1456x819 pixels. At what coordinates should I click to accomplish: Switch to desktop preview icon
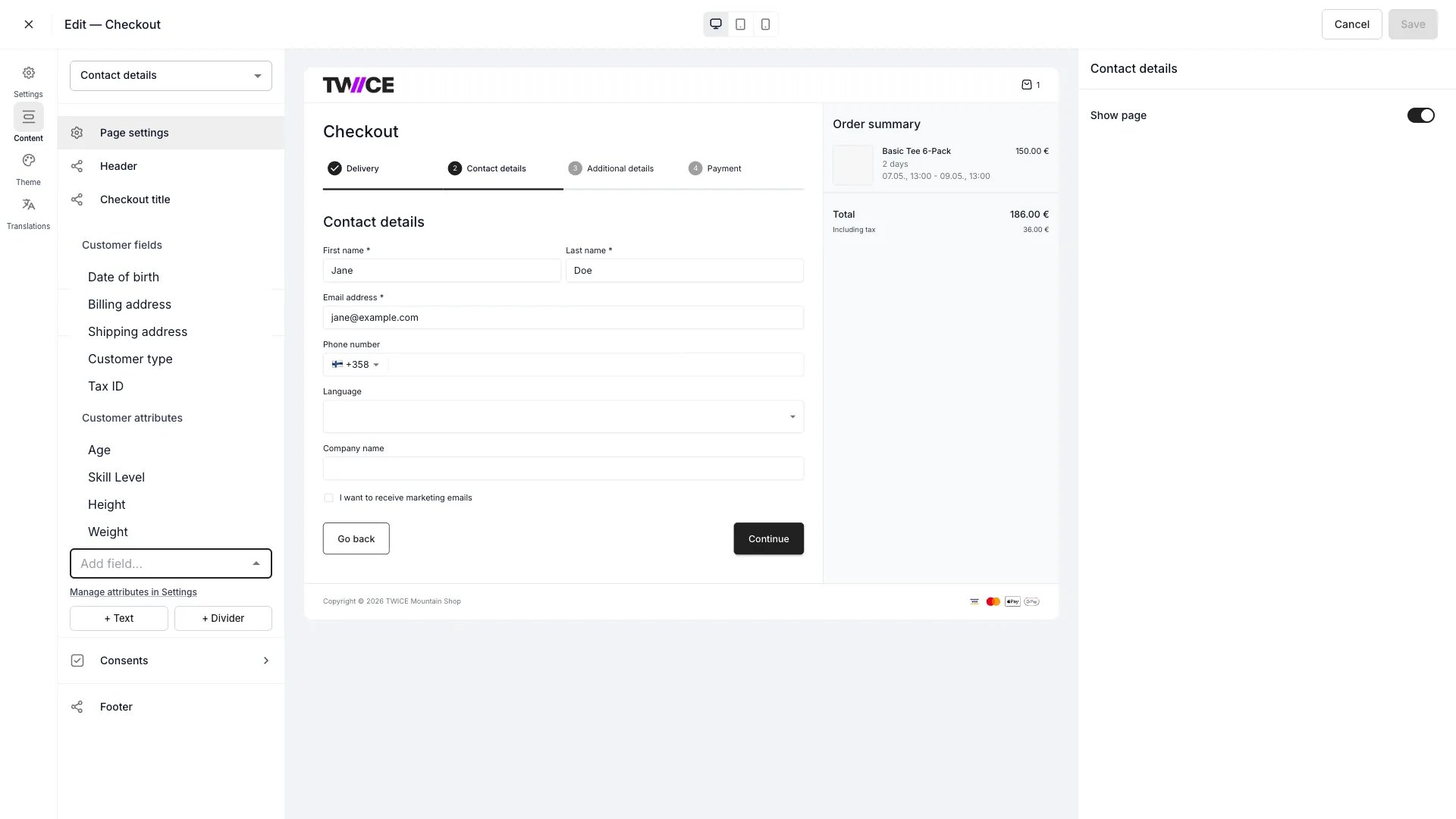(x=715, y=24)
